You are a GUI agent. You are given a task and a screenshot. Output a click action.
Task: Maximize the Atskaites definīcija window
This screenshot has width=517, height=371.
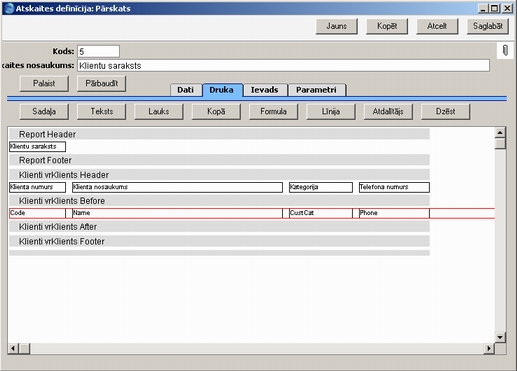[495, 8]
